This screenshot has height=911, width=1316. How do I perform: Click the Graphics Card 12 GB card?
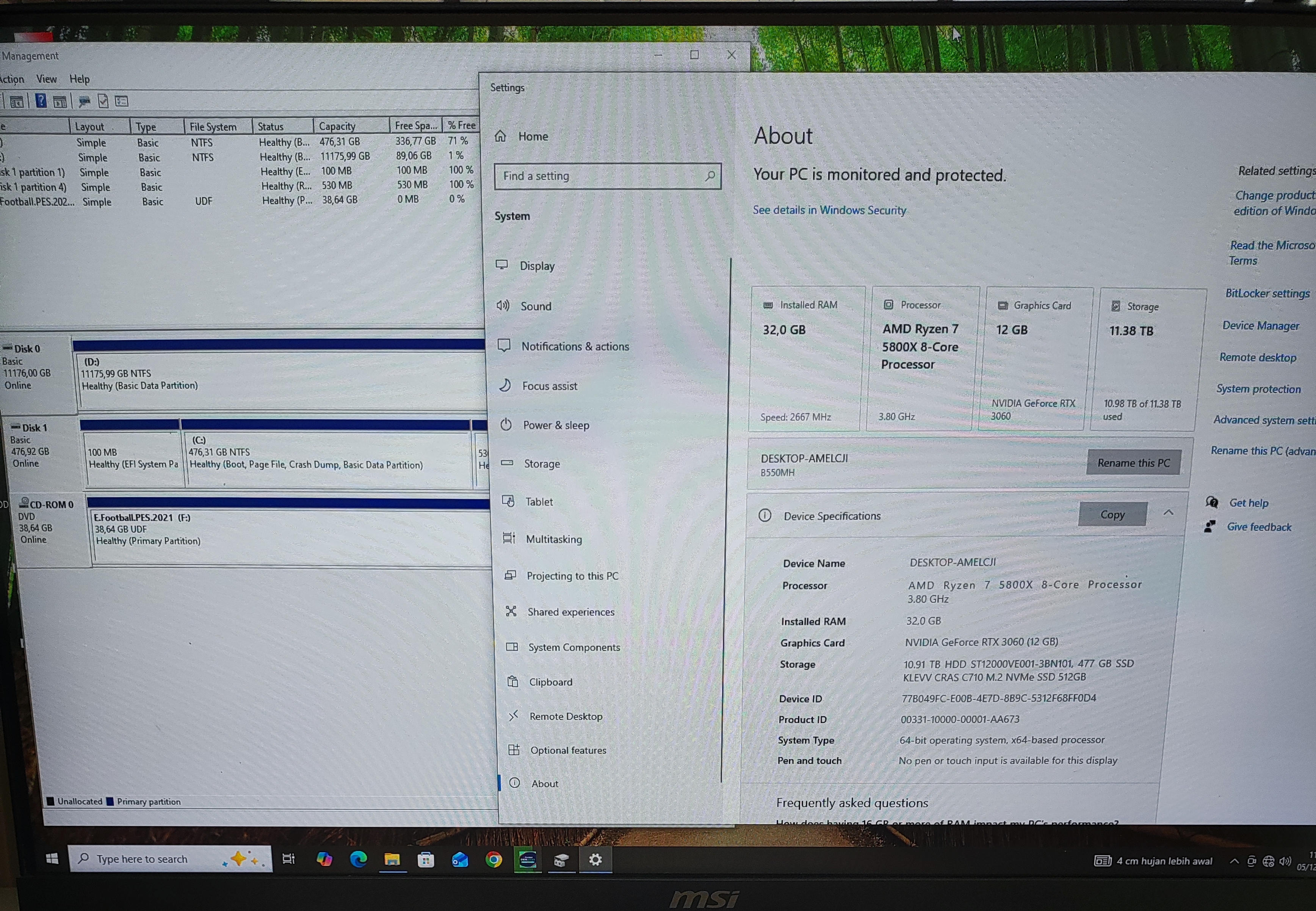click(x=1037, y=359)
